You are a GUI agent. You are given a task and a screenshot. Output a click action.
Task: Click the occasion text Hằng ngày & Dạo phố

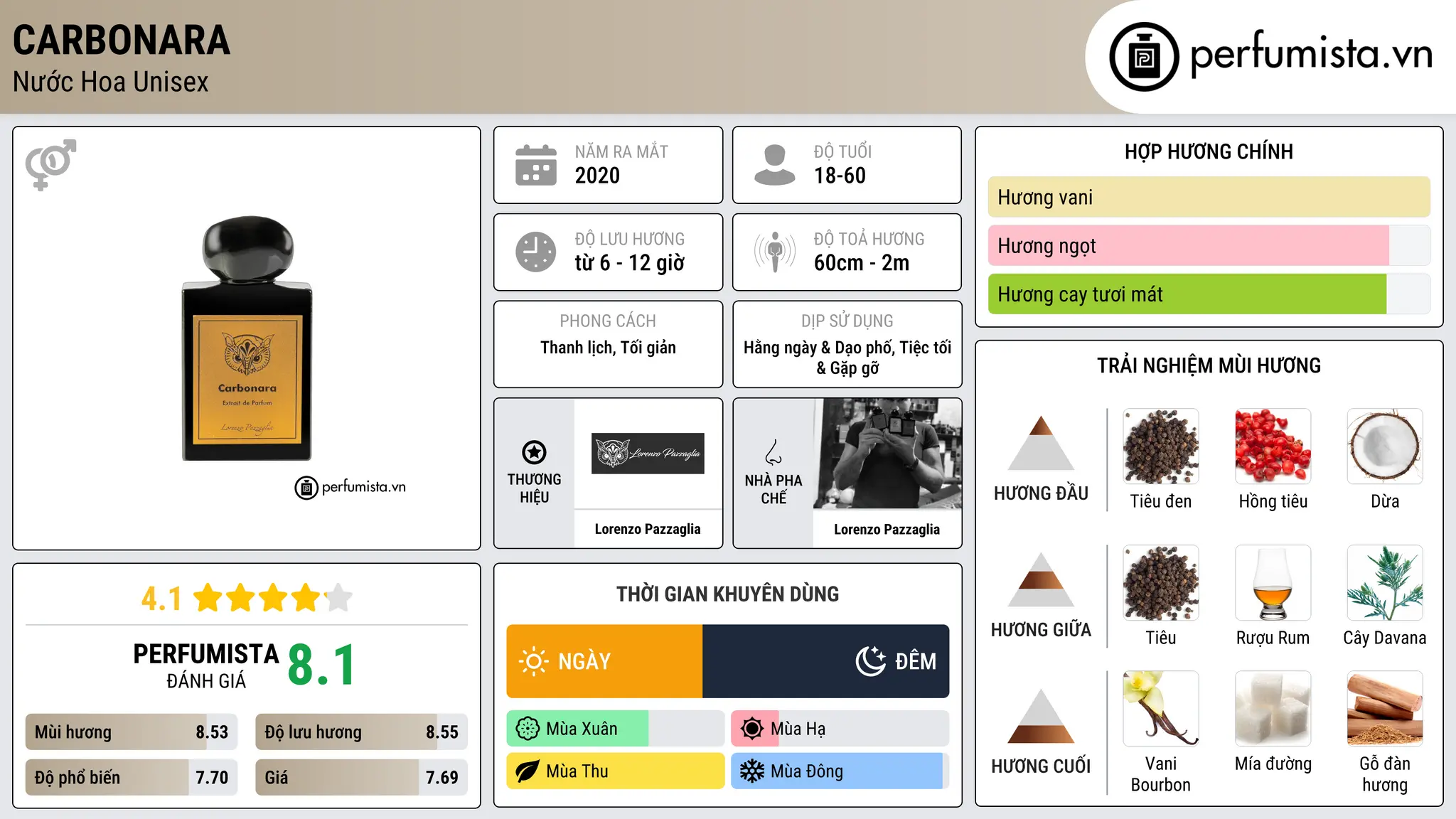tap(819, 348)
